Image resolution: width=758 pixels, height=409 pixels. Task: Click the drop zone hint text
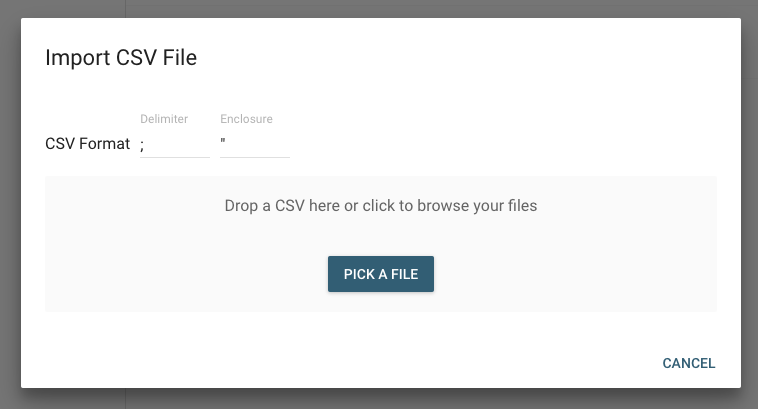pyautogui.click(x=381, y=205)
